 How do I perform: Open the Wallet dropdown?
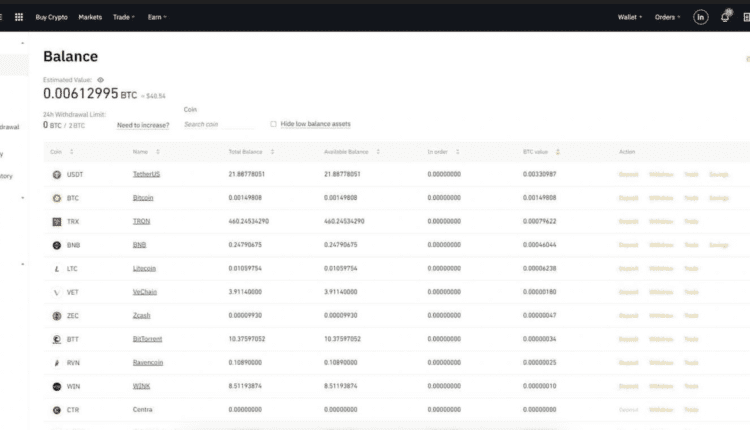click(x=629, y=17)
